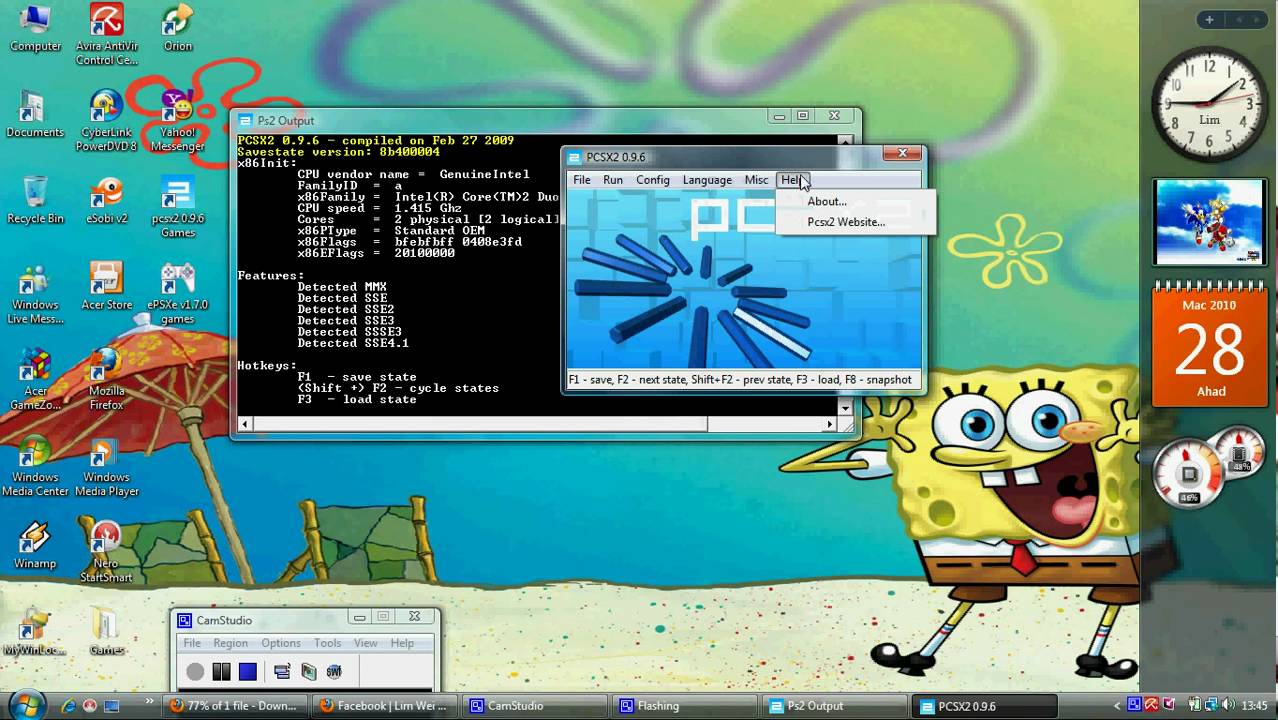Click Avira umbrella tray icon
Screen dimensions: 1278x720
pyautogui.click(x=1151, y=705)
